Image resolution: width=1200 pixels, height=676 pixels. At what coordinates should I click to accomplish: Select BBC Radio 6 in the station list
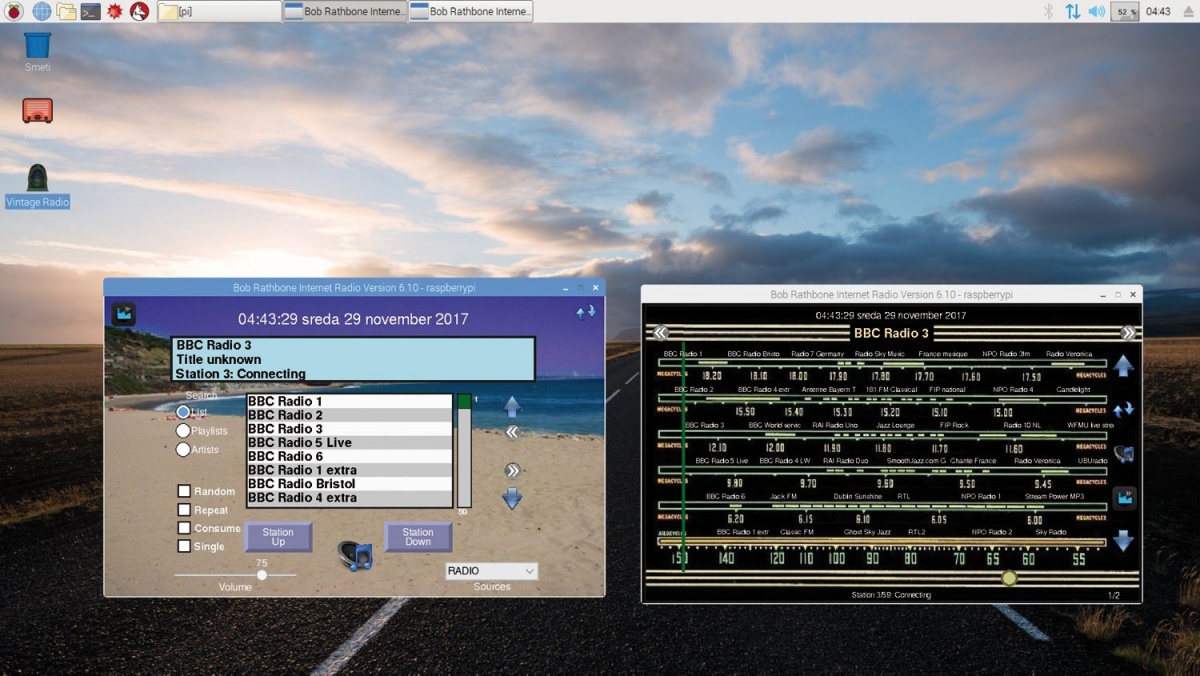tap(350, 456)
